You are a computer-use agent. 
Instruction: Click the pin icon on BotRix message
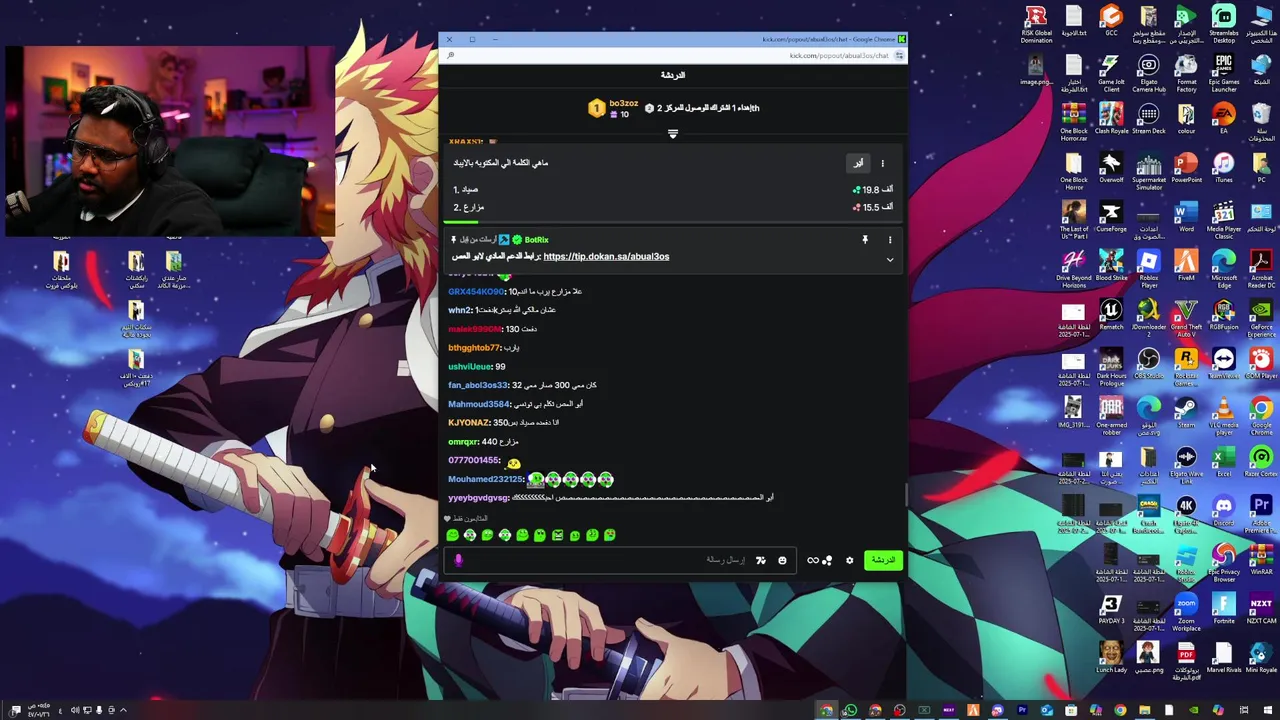tap(865, 240)
